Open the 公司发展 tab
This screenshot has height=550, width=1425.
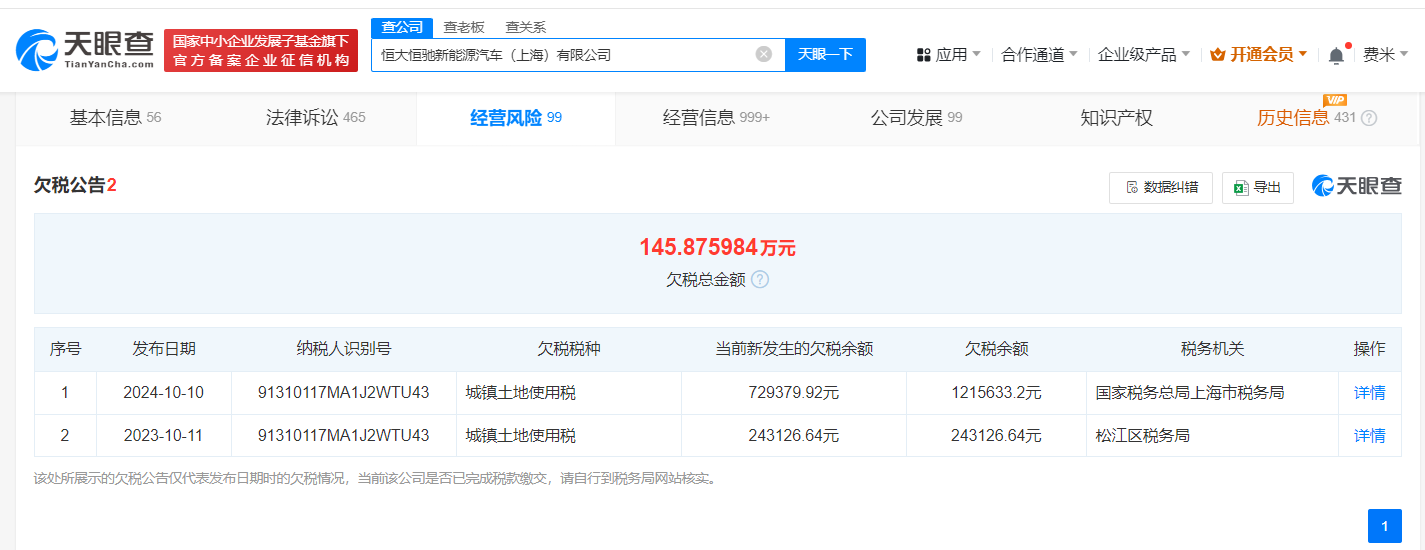tap(916, 118)
